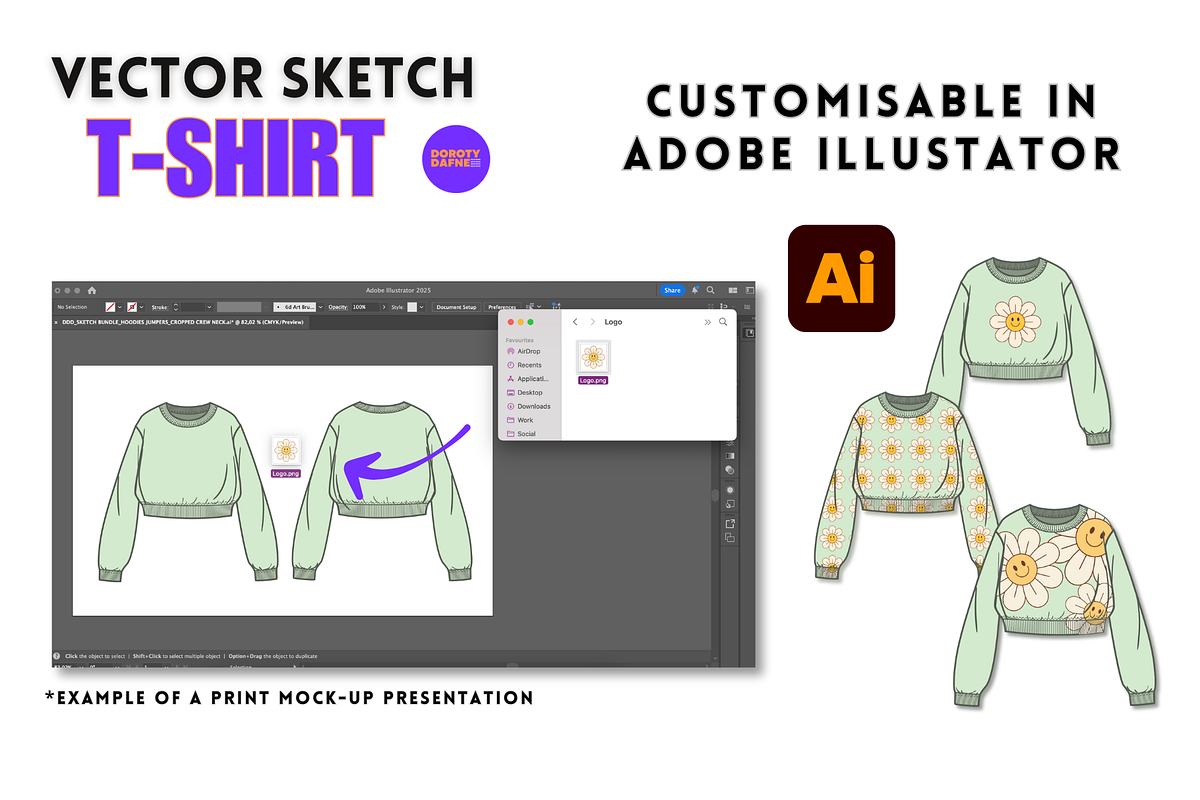Image resolution: width=1200 pixels, height=800 pixels.
Task: Open Applications in the Finder sidebar
Action: (527, 379)
